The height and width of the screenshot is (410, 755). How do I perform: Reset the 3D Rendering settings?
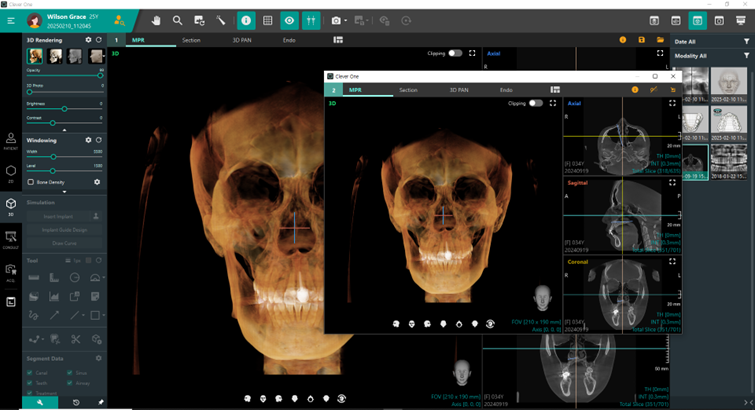click(99, 40)
